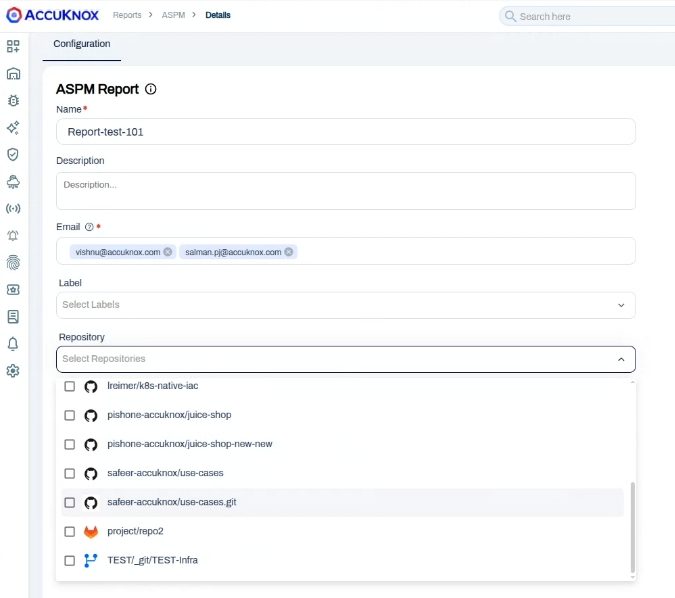Image resolution: width=675 pixels, height=598 pixels.
Task: Collapse the Select Repositories dropdown arrow
Action: (x=621, y=359)
